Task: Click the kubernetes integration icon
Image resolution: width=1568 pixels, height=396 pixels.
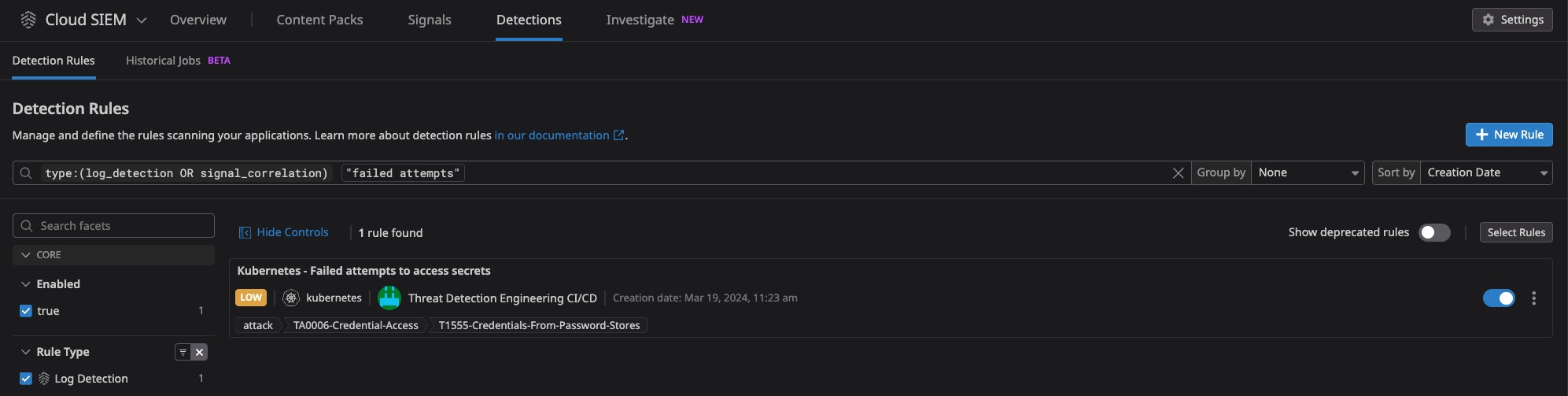Action: click(291, 298)
